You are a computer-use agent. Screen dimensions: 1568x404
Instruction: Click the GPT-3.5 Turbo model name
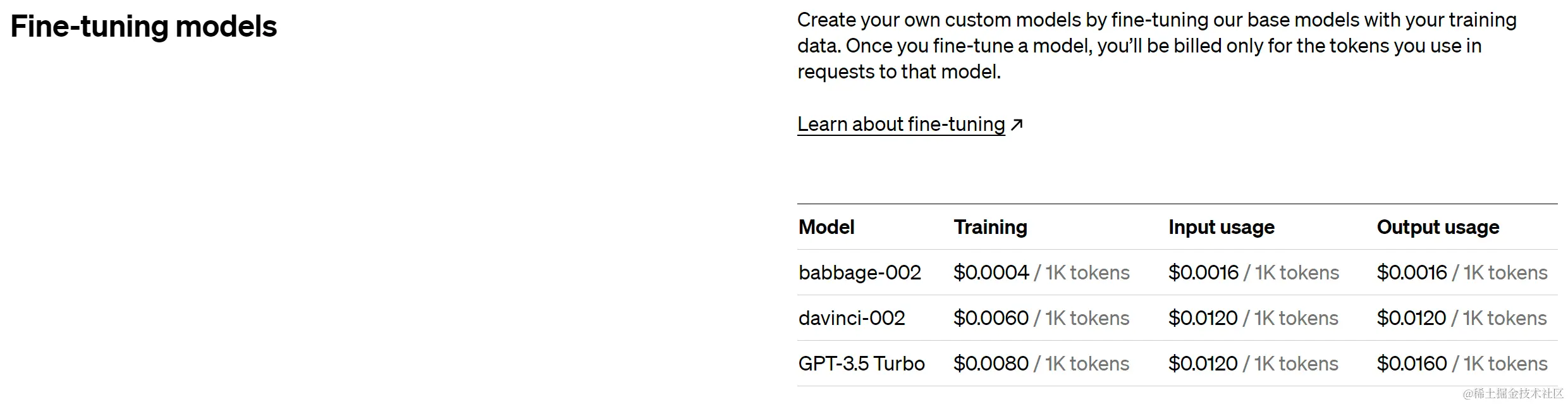pyautogui.click(x=861, y=364)
